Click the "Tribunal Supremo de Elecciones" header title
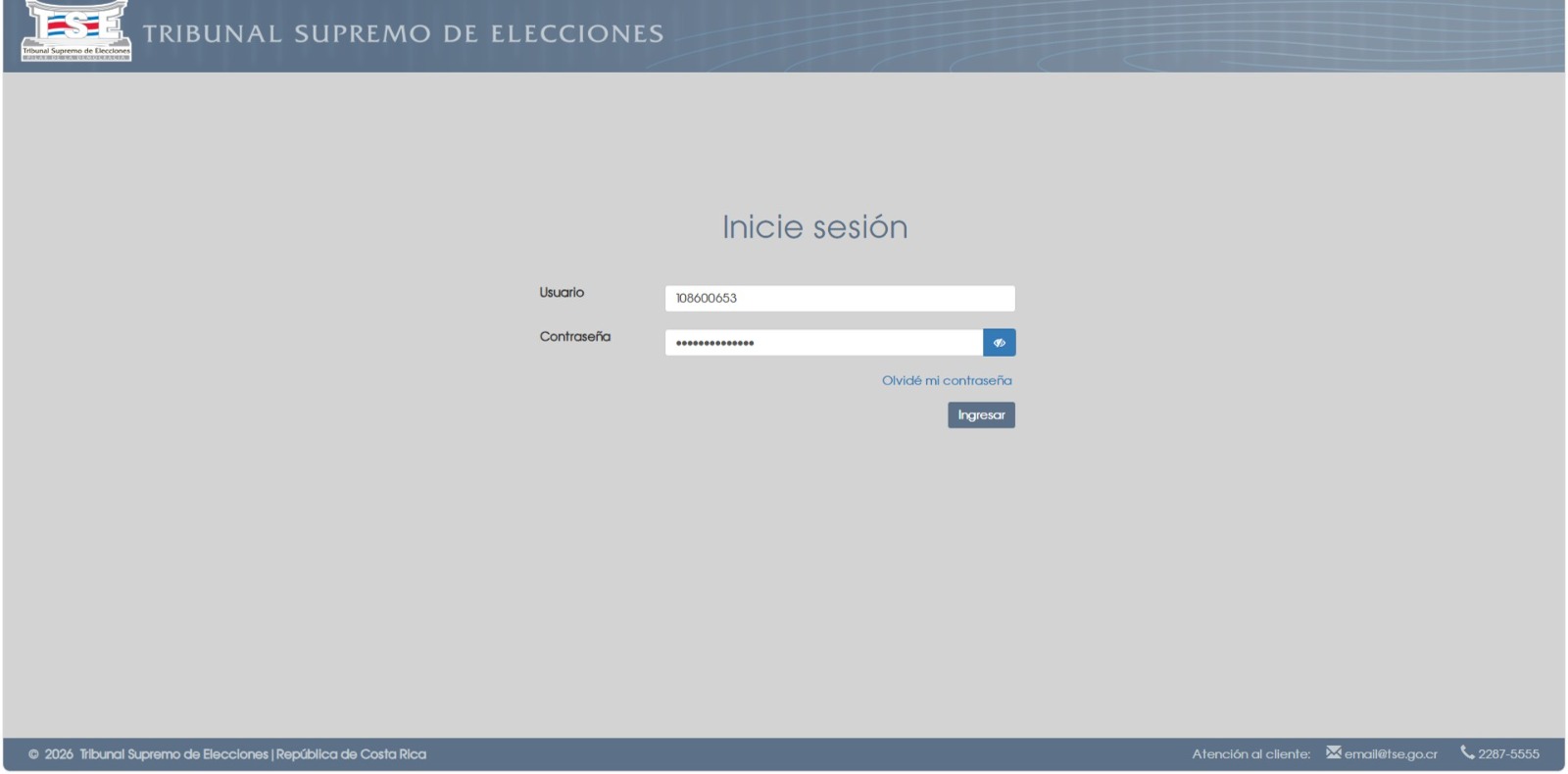Image resolution: width=1568 pixels, height=774 pixels. [x=404, y=34]
